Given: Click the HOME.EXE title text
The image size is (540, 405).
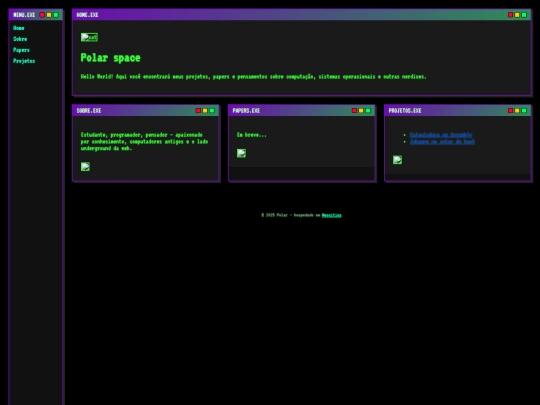Looking at the screenshot, I should click(x=87, y=15).
